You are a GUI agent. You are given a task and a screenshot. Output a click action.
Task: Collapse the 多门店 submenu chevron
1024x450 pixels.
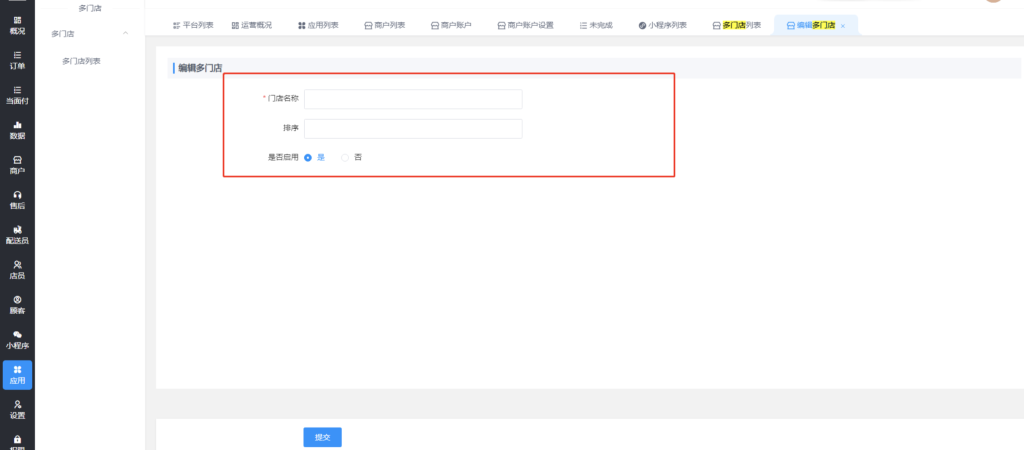125,34
